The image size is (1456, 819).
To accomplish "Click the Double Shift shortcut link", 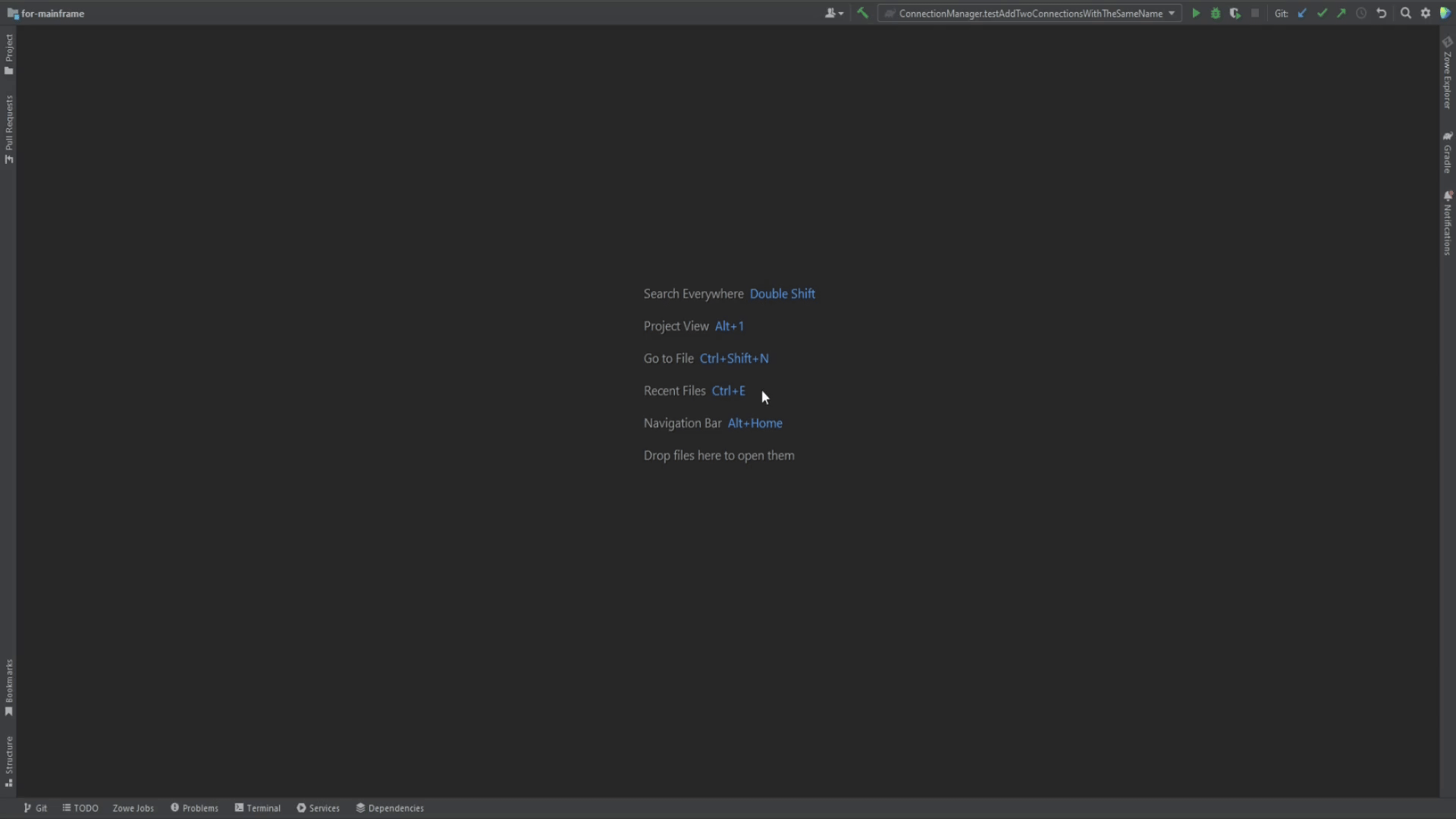I will [783, 293].
